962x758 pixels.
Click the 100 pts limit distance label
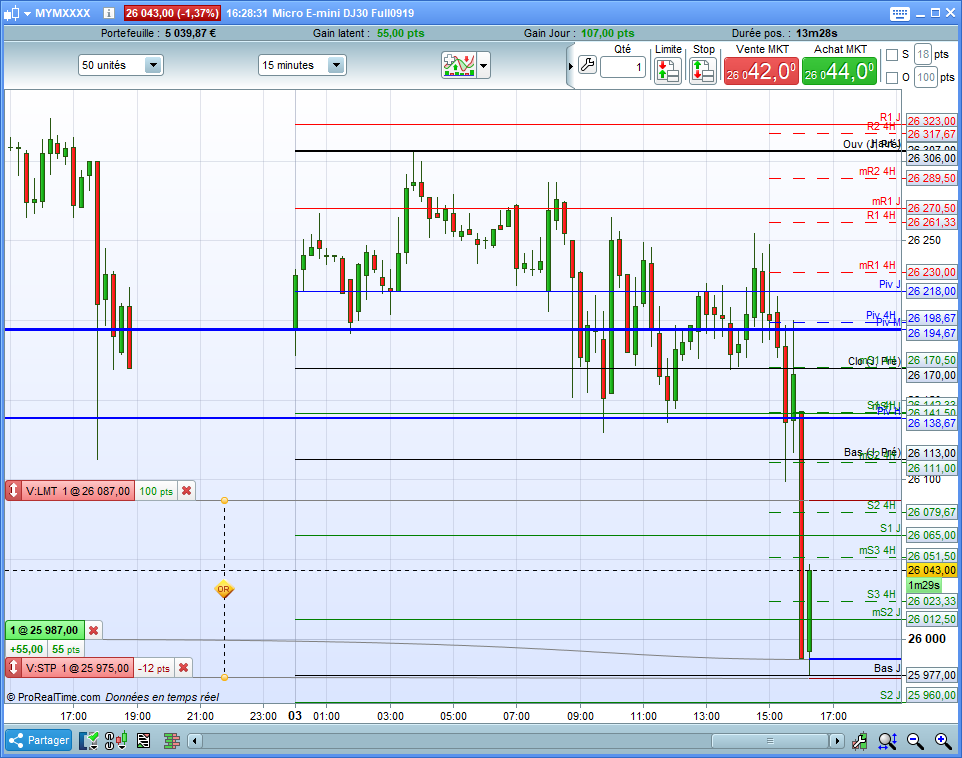pos(156,491)
